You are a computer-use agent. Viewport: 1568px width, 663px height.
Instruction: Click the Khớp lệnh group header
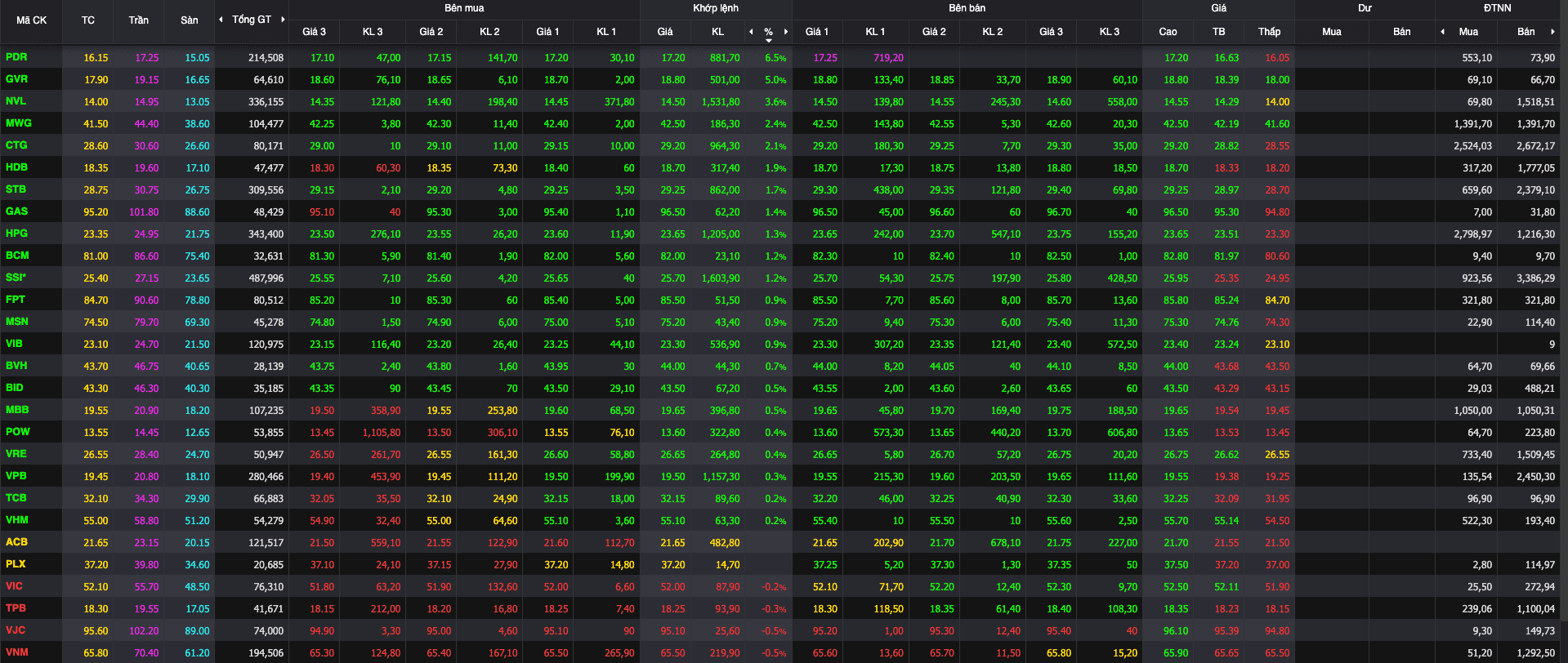coord(716,8)
